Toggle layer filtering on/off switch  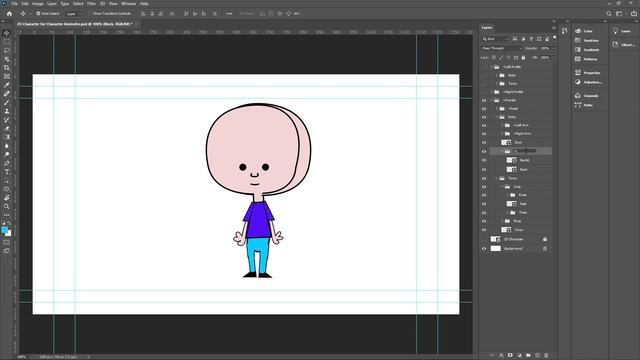[x=554, y=38]
